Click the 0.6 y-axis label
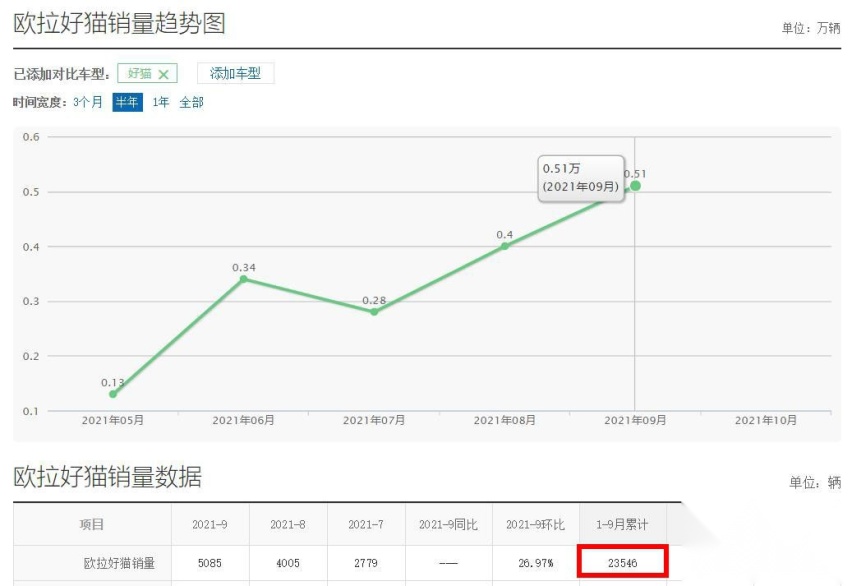This screenshot has height=586, width=852. tap(31, 137)
